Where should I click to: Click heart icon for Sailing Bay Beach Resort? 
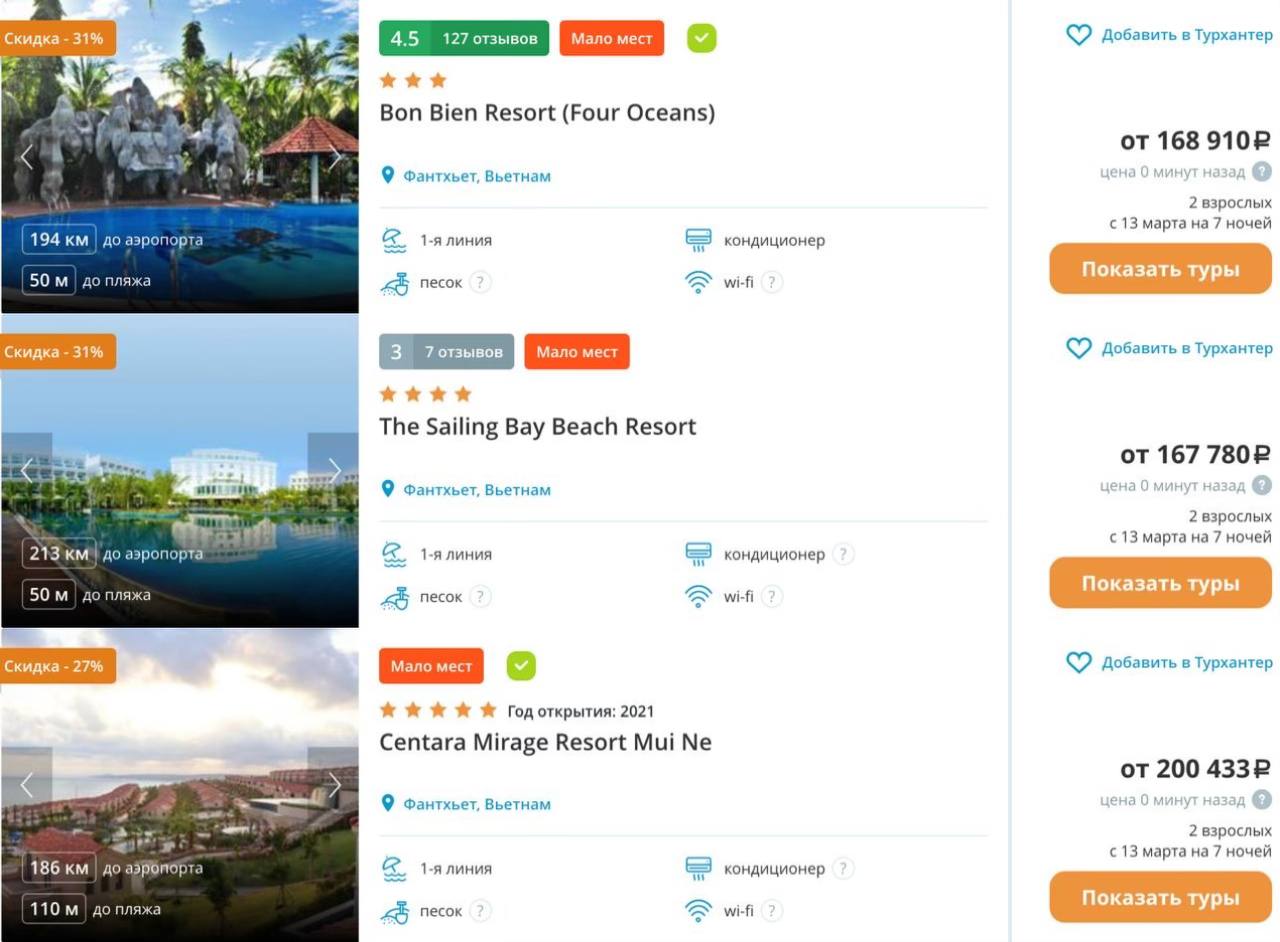click(1078, 348)
